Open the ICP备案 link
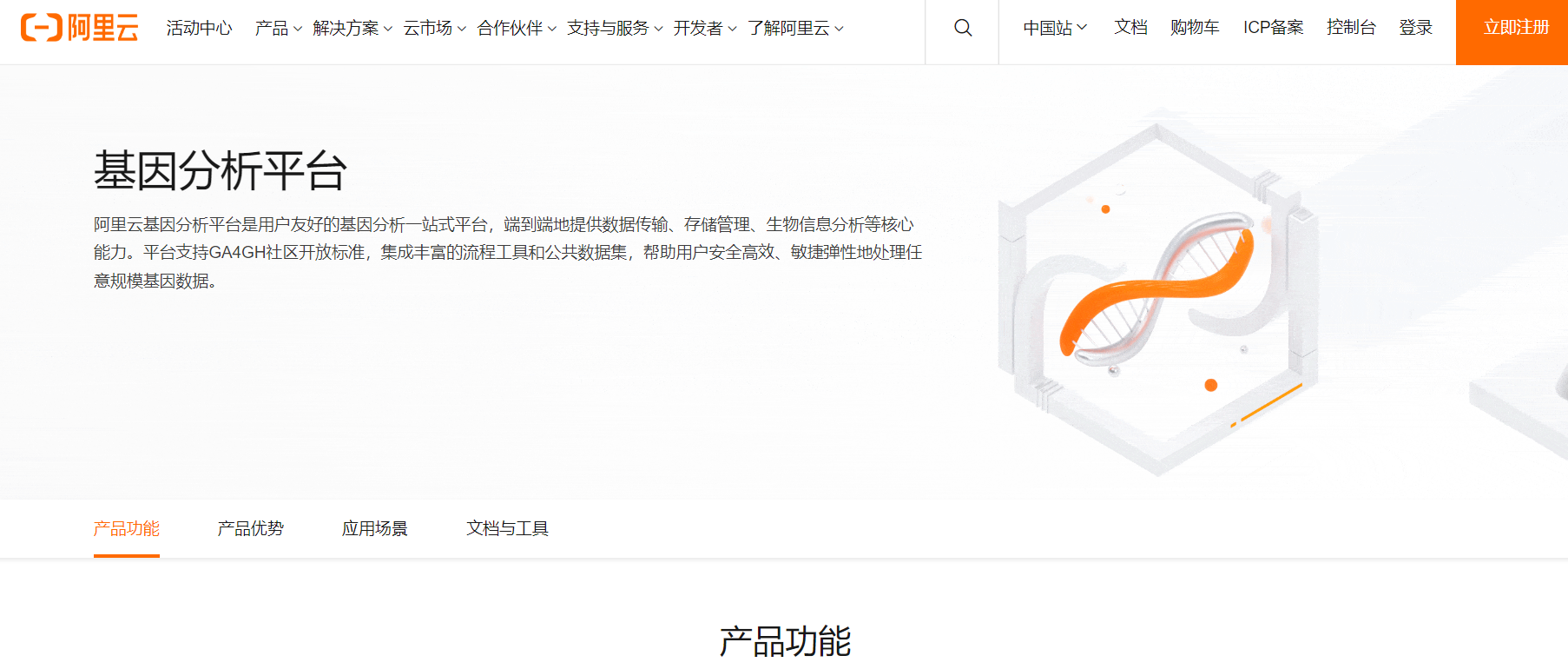The width and height of the screenshot is (1568, 669). [x=1273, y=28]
